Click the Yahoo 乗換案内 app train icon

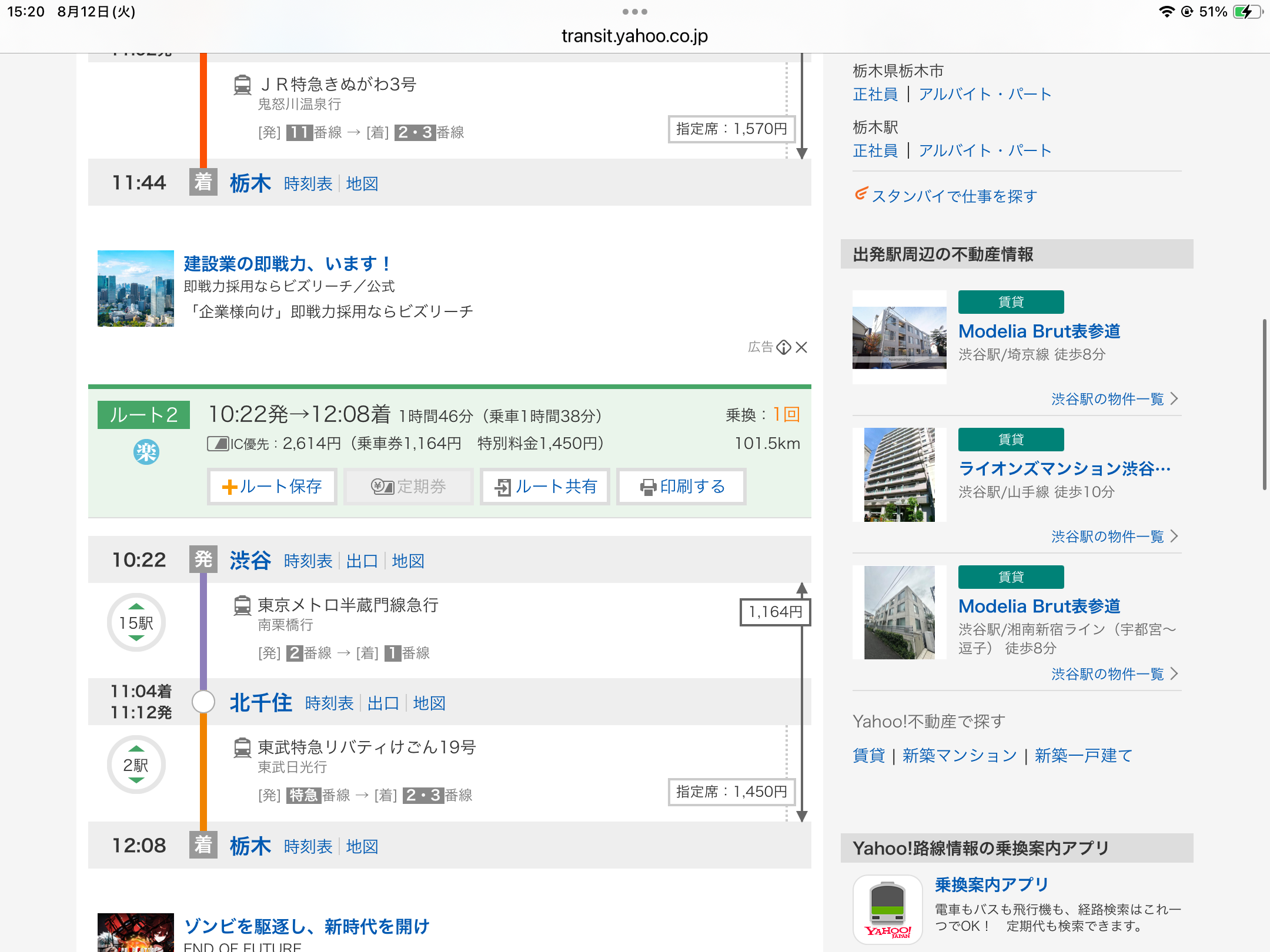(888, 910)
